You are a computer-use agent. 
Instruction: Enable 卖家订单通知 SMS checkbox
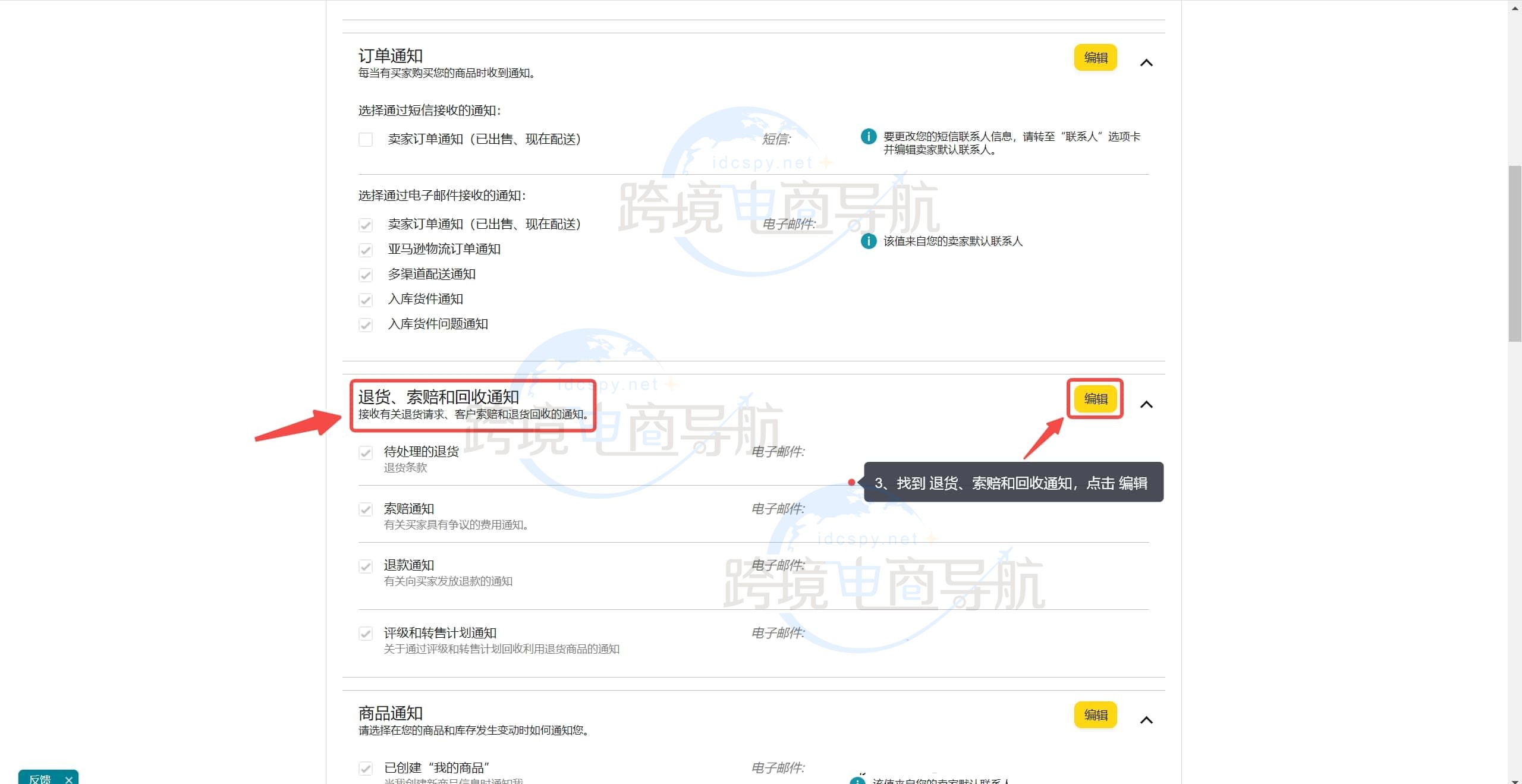366,139
